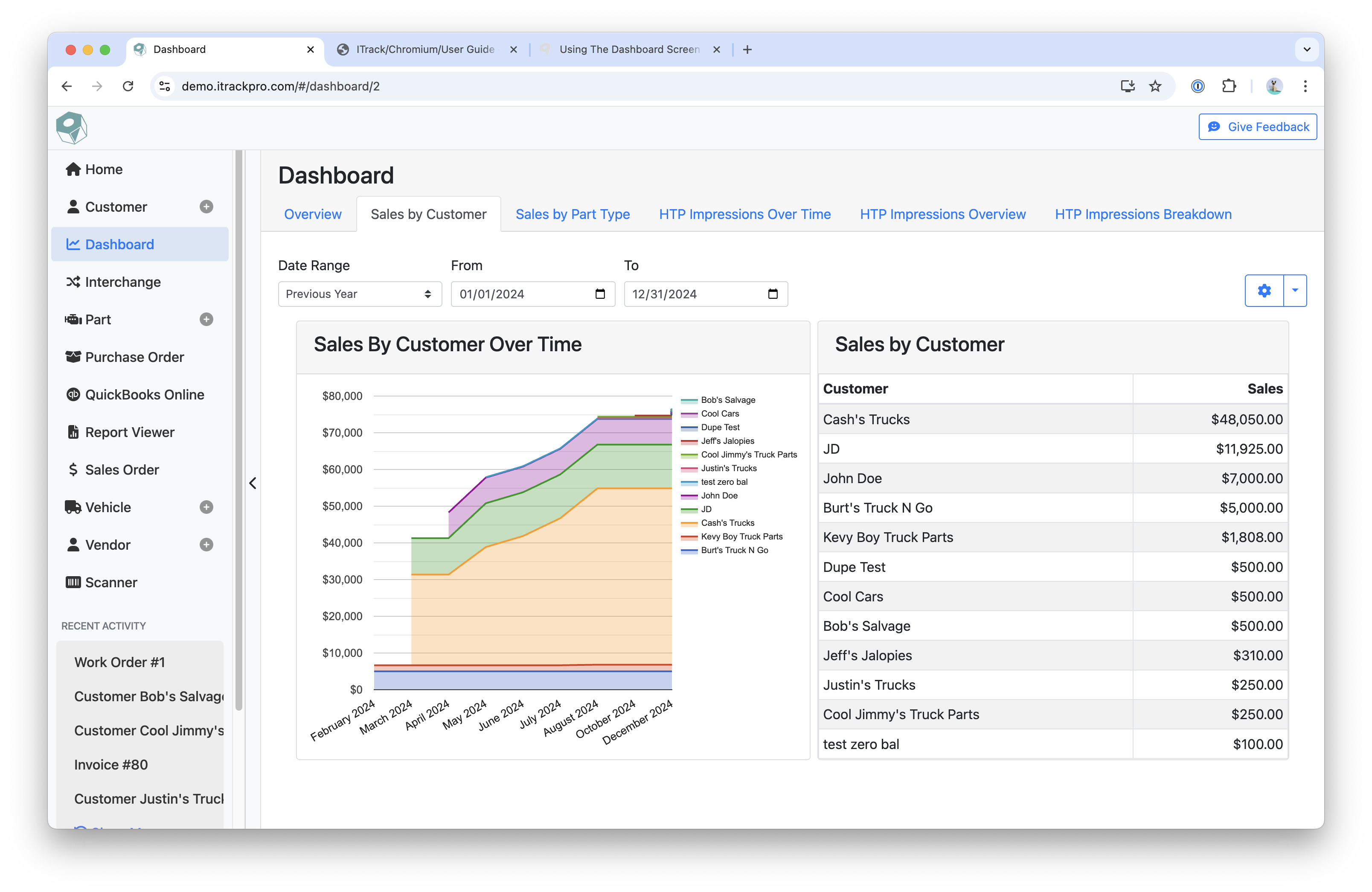Open Invoice #80 in recent activity
The height and width of the screenshot is (892, 1372).
point(110,764)
